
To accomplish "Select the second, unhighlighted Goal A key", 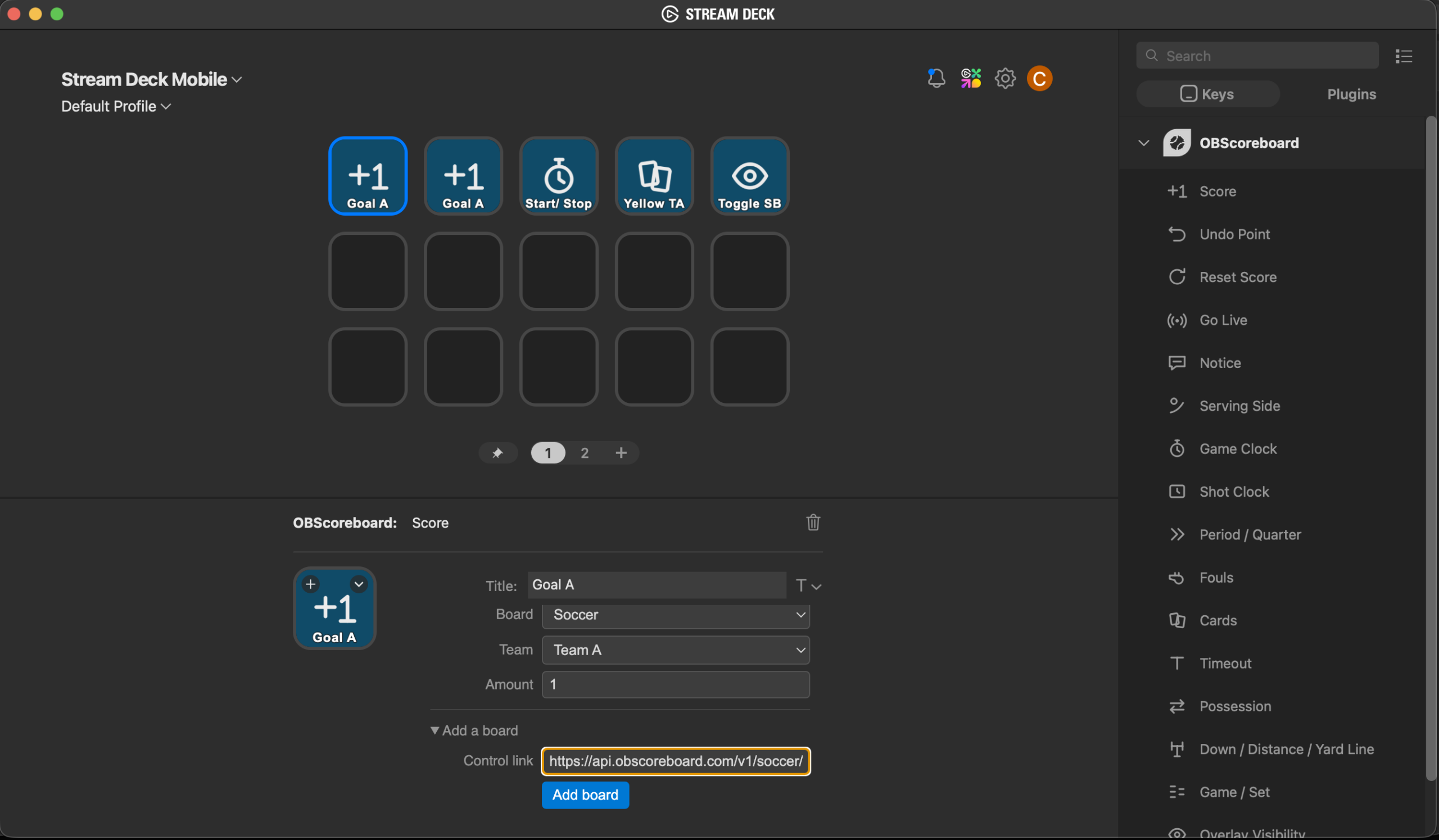I will click(463, 176).
